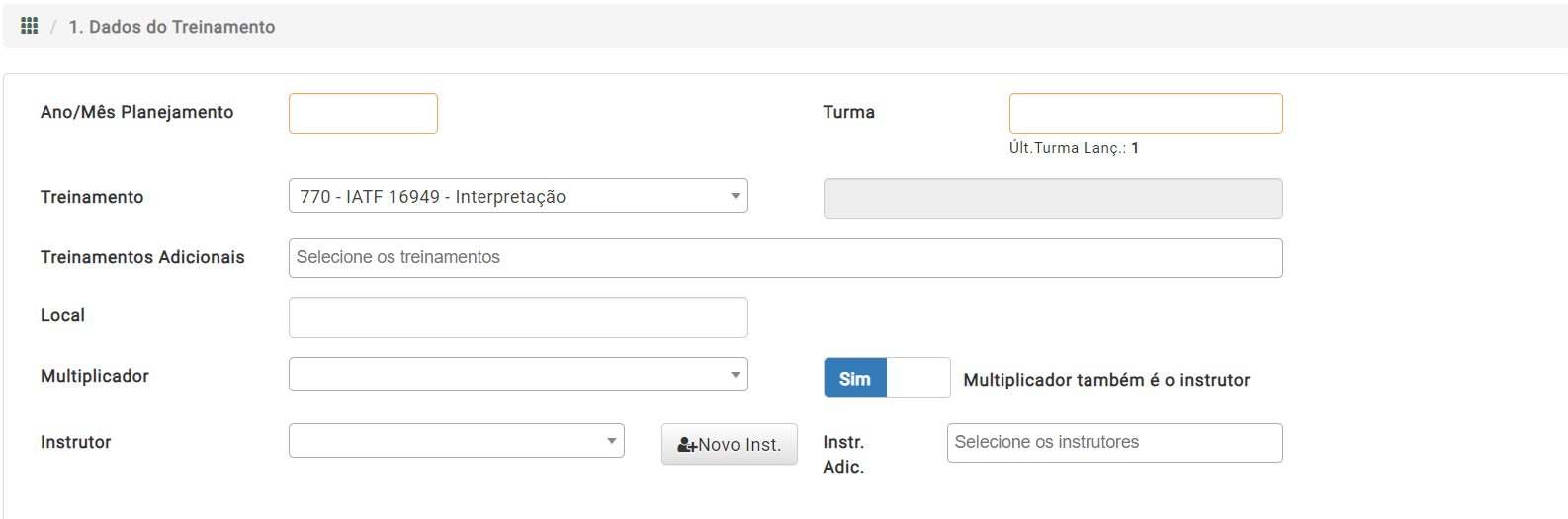Focus the Ano/Mês Planejamento field
The width and height of the screenshot is (1568, 519).
[363, 114]
